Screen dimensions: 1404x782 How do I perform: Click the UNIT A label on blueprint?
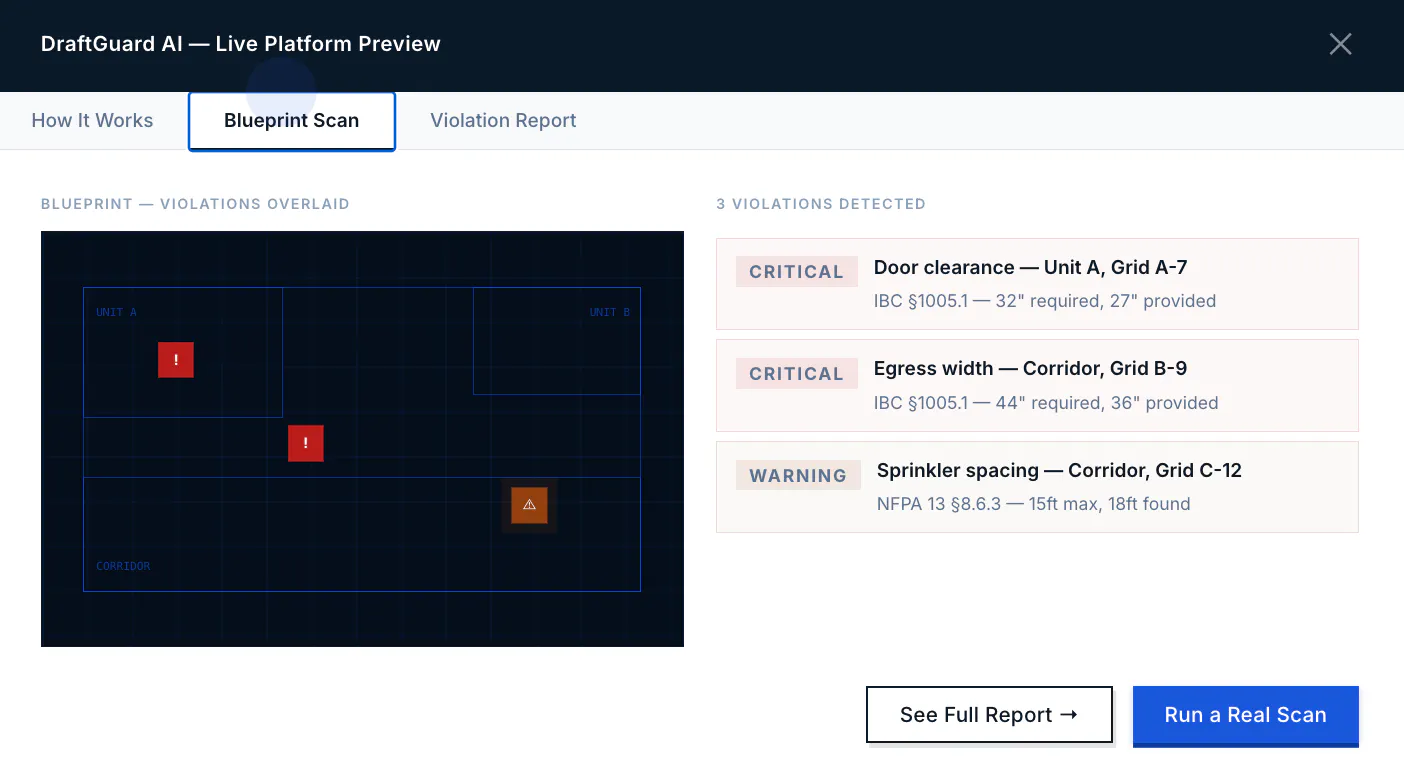click(x=116, y=312)
